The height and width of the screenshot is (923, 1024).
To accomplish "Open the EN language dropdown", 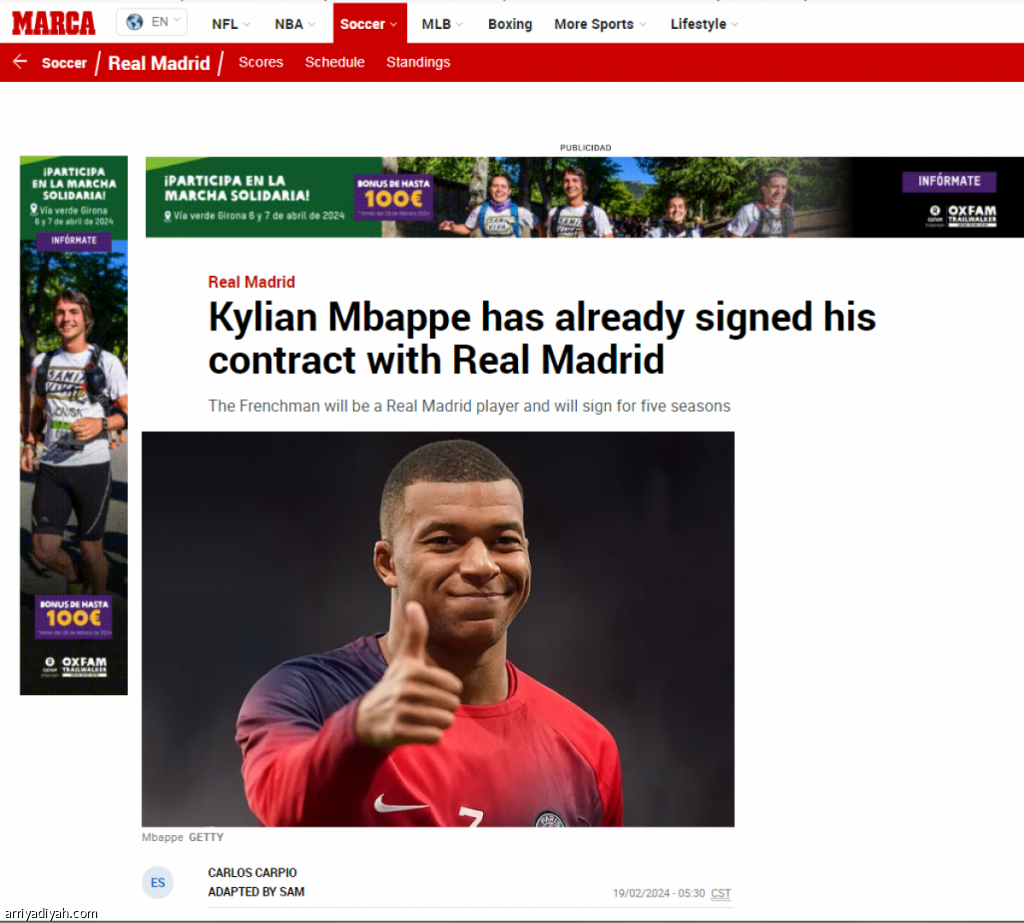I will 152,22.
